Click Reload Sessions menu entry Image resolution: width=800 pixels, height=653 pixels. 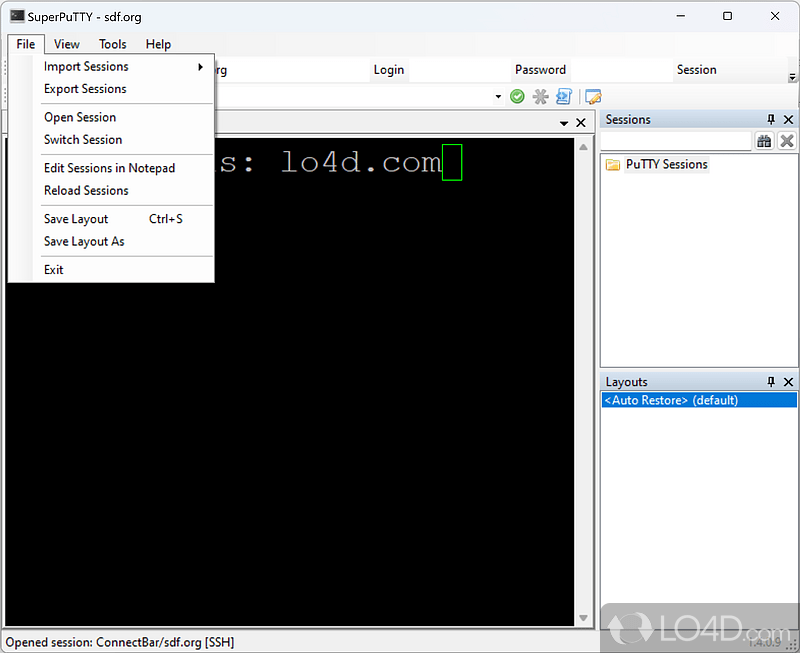[x=86, y=190]
